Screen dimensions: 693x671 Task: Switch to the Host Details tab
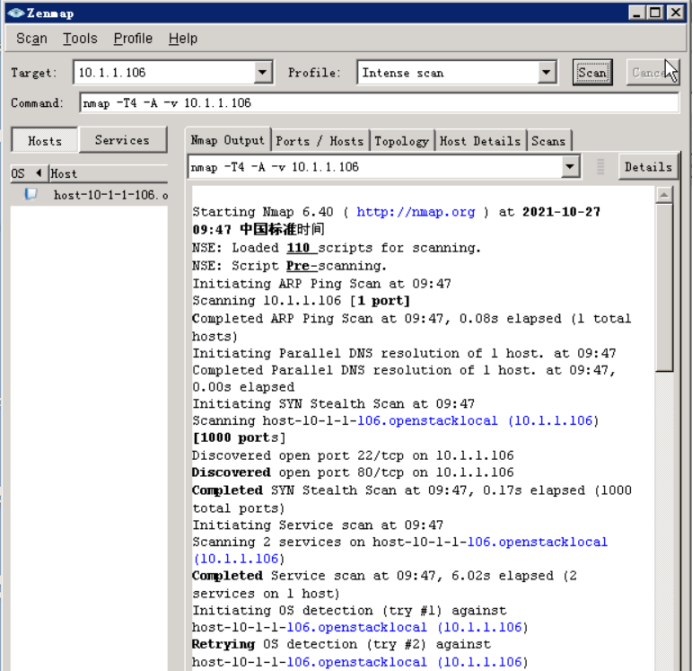480,141
